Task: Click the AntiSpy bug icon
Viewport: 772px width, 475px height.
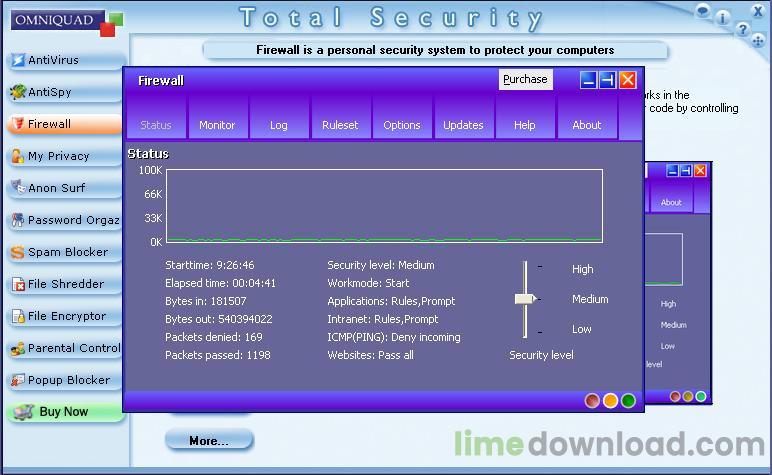Action: (18, 92)
